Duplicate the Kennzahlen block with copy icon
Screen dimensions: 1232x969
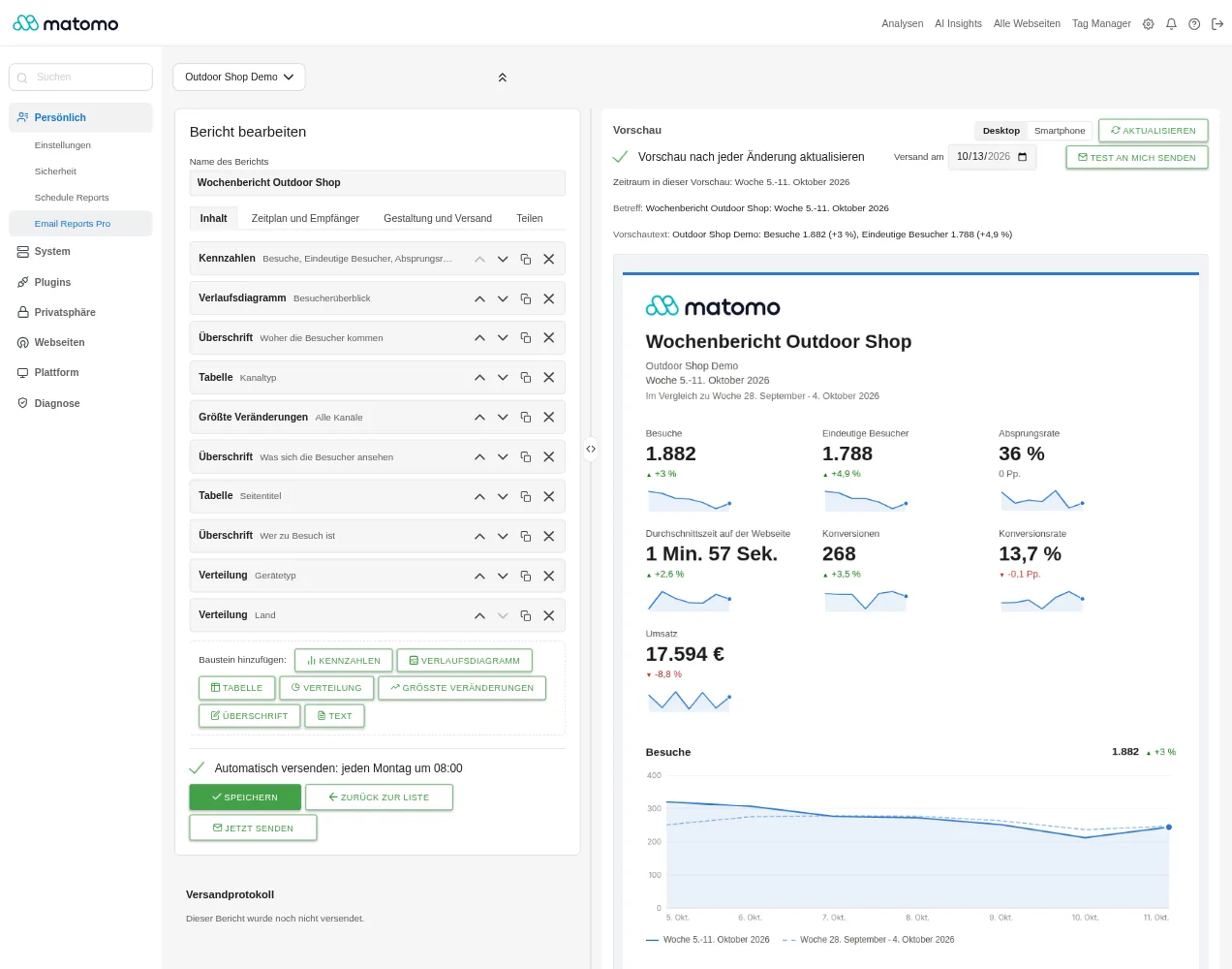526,259
